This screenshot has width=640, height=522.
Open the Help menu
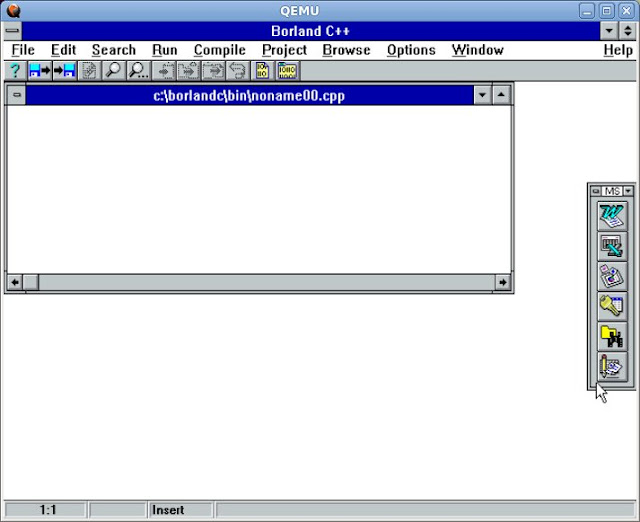[x=618, y=50]
